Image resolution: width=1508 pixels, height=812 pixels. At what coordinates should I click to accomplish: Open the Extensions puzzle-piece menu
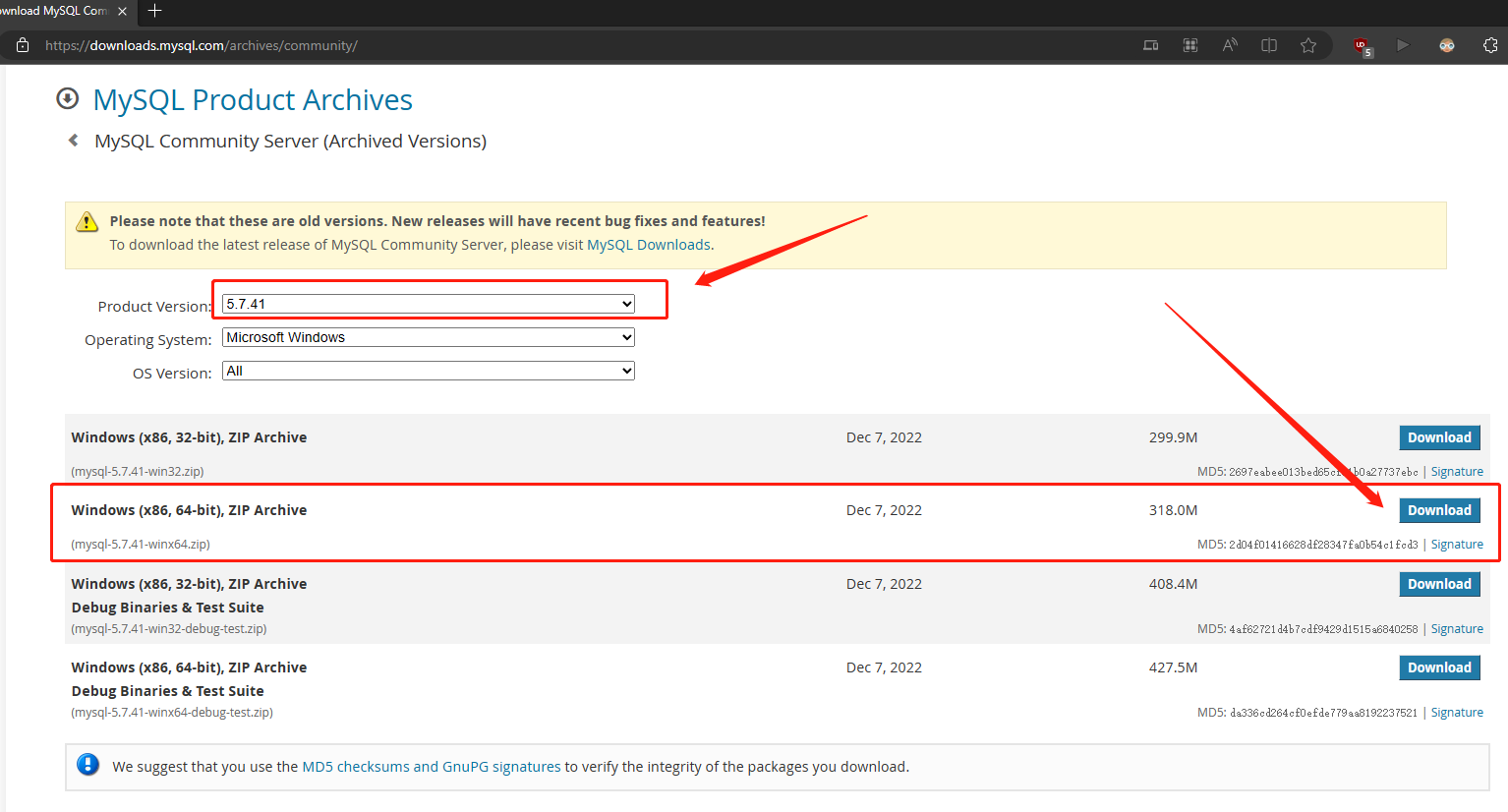coord(1490,45)
